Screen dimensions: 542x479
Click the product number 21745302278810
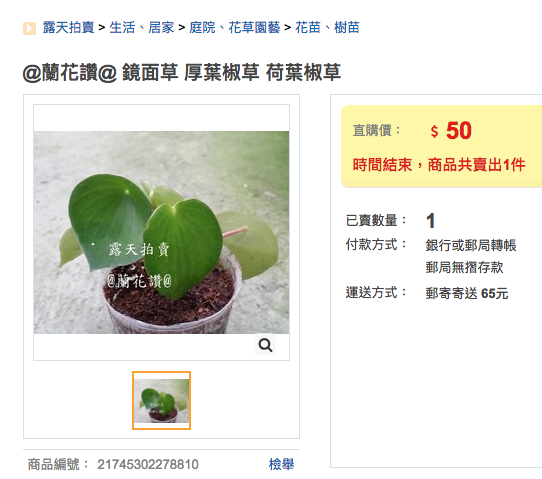point(148,464)
